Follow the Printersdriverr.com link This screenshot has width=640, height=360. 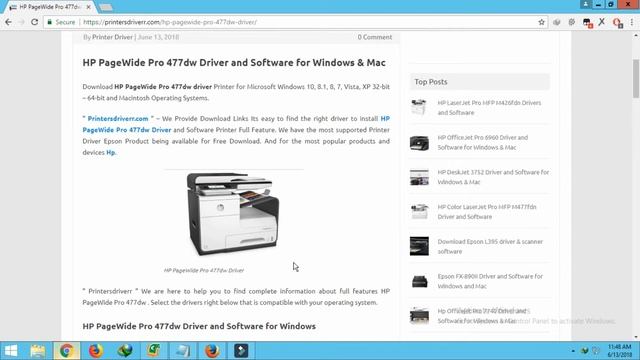118,118
